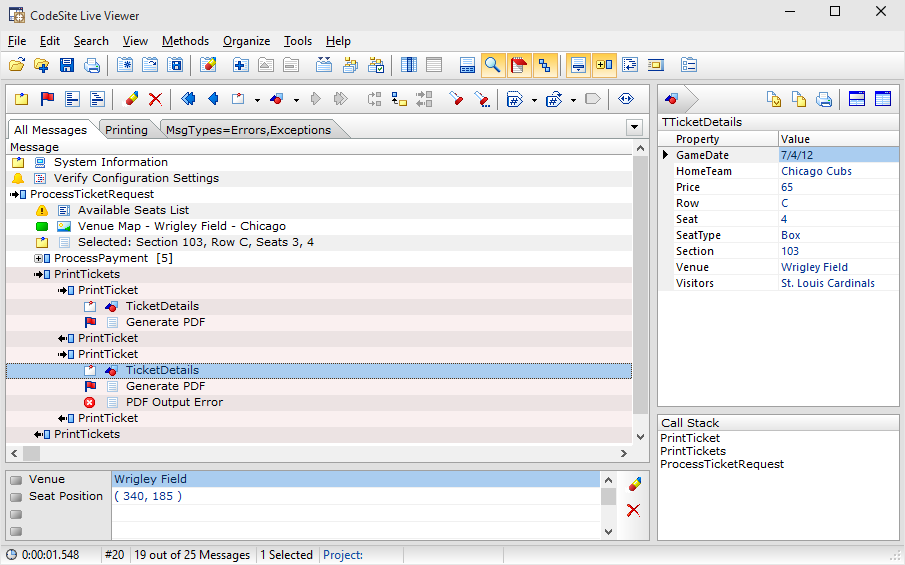
Task: Click the yellow tree hierarchy icon
Action: pyautogui.click(x=399, y=99)
